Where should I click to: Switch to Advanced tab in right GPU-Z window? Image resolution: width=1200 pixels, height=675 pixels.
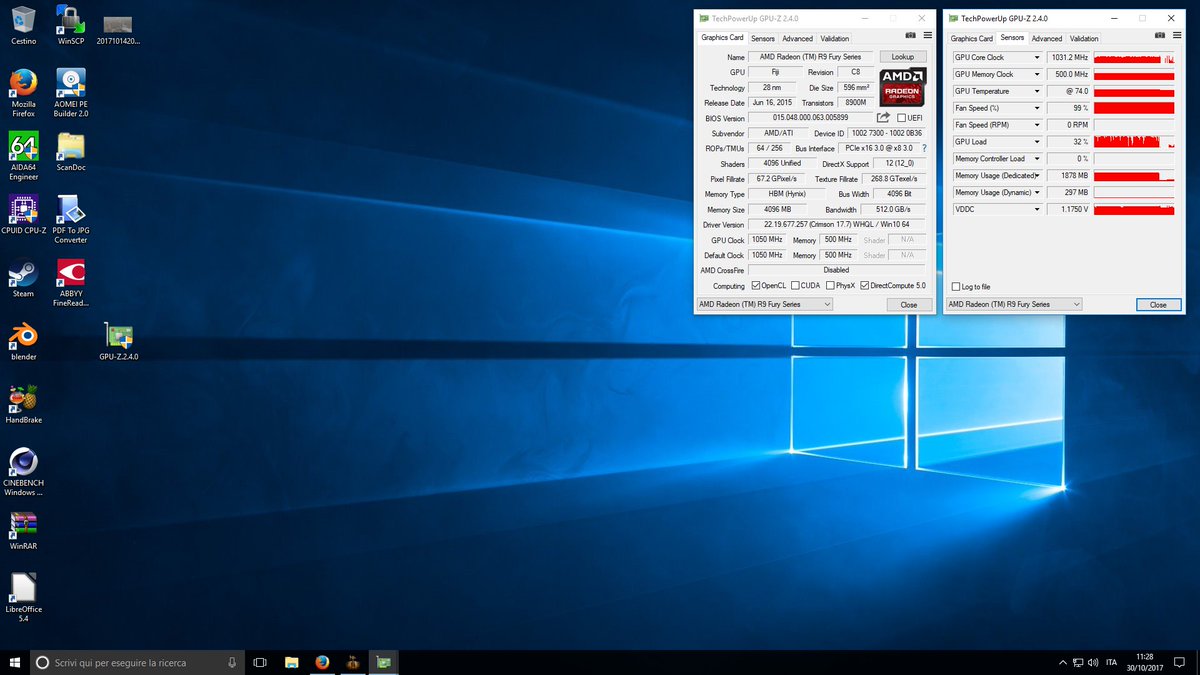pyautogui.click(x=1047, y=39)
